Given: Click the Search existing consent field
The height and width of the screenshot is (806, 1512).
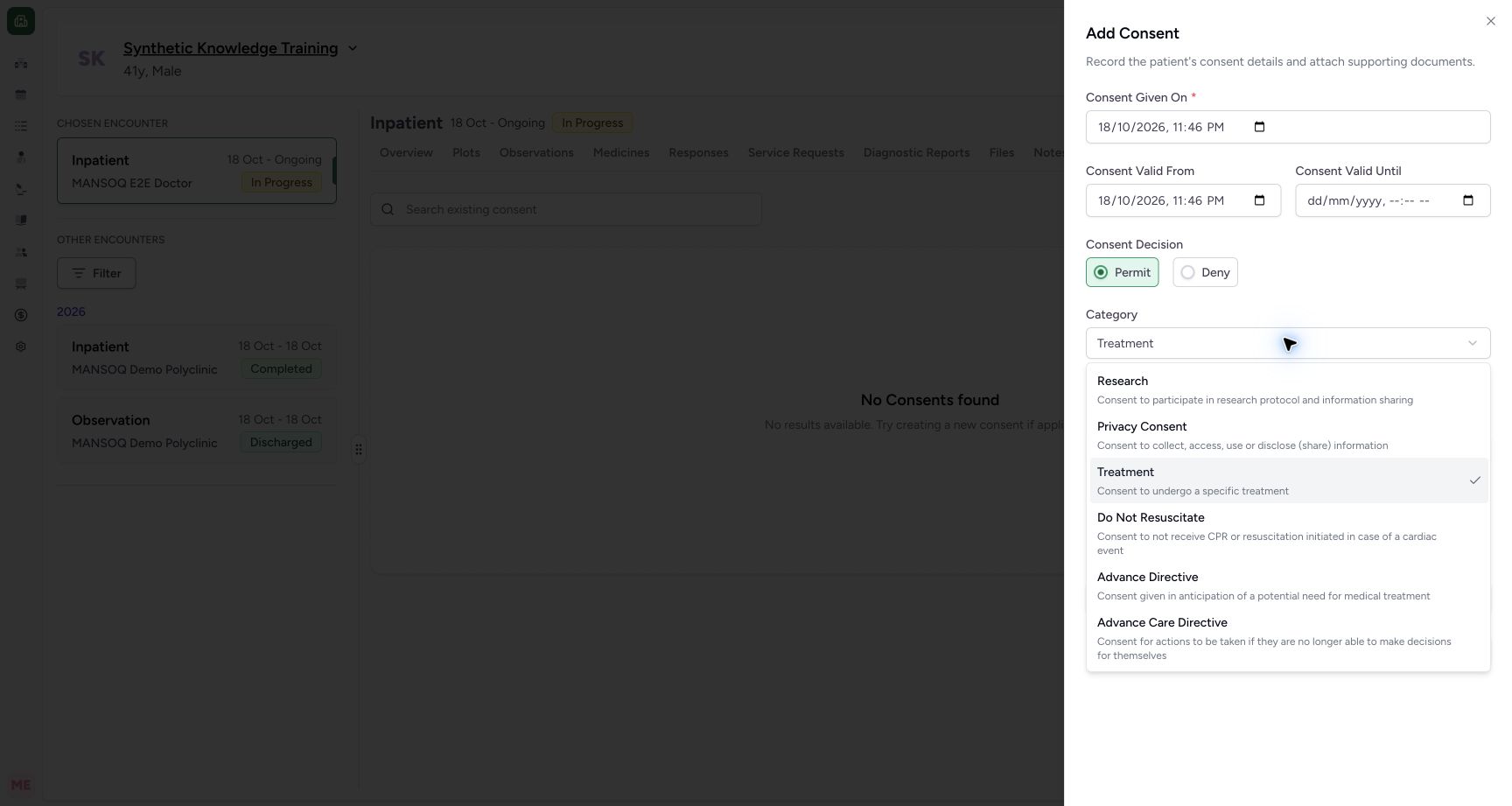Looking at the screenshot, I should click(x=566, y=209).
